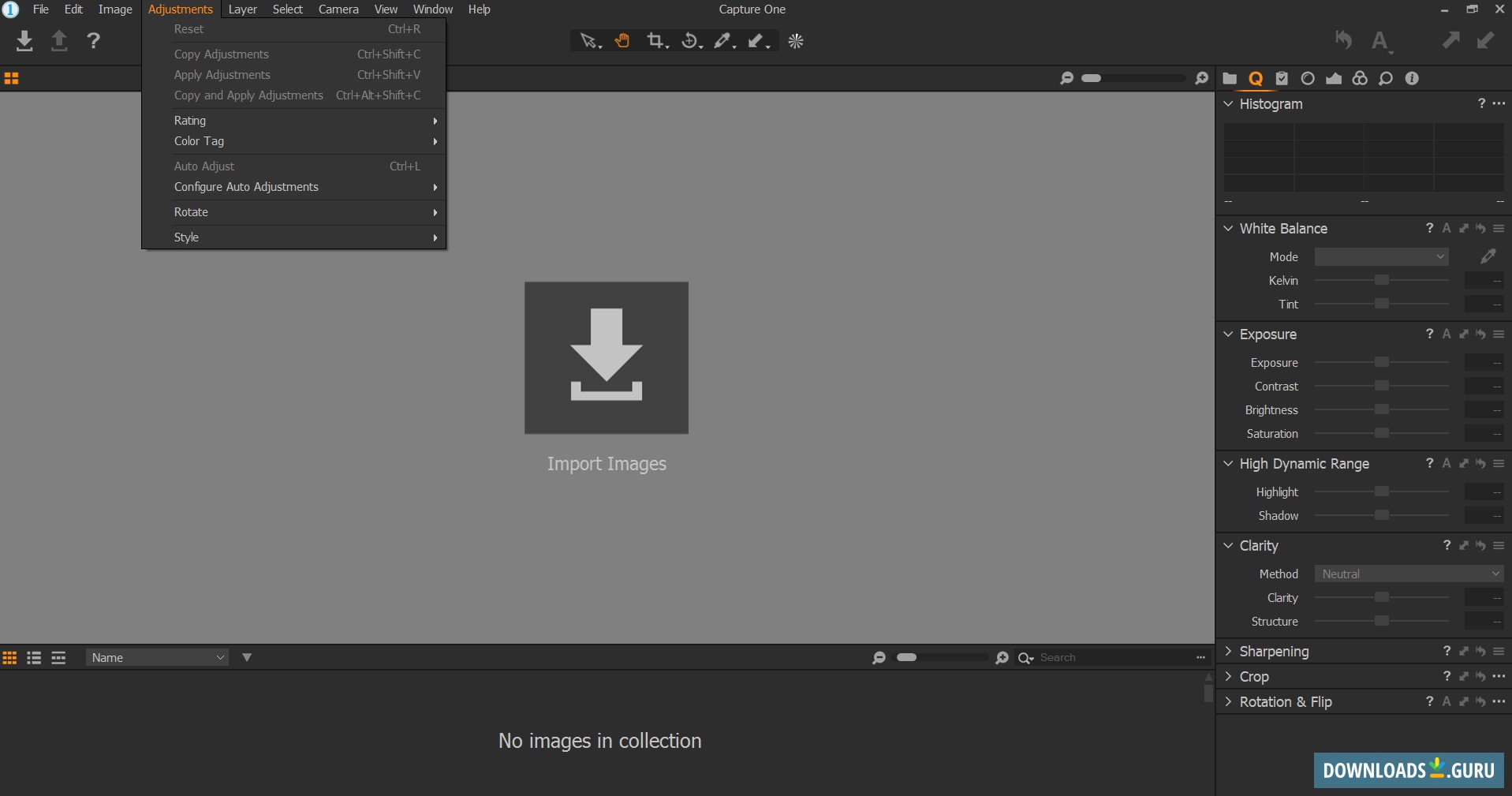Switch browser to list view
Viewport: 1512px width, 796px height.
click(34, 658)
